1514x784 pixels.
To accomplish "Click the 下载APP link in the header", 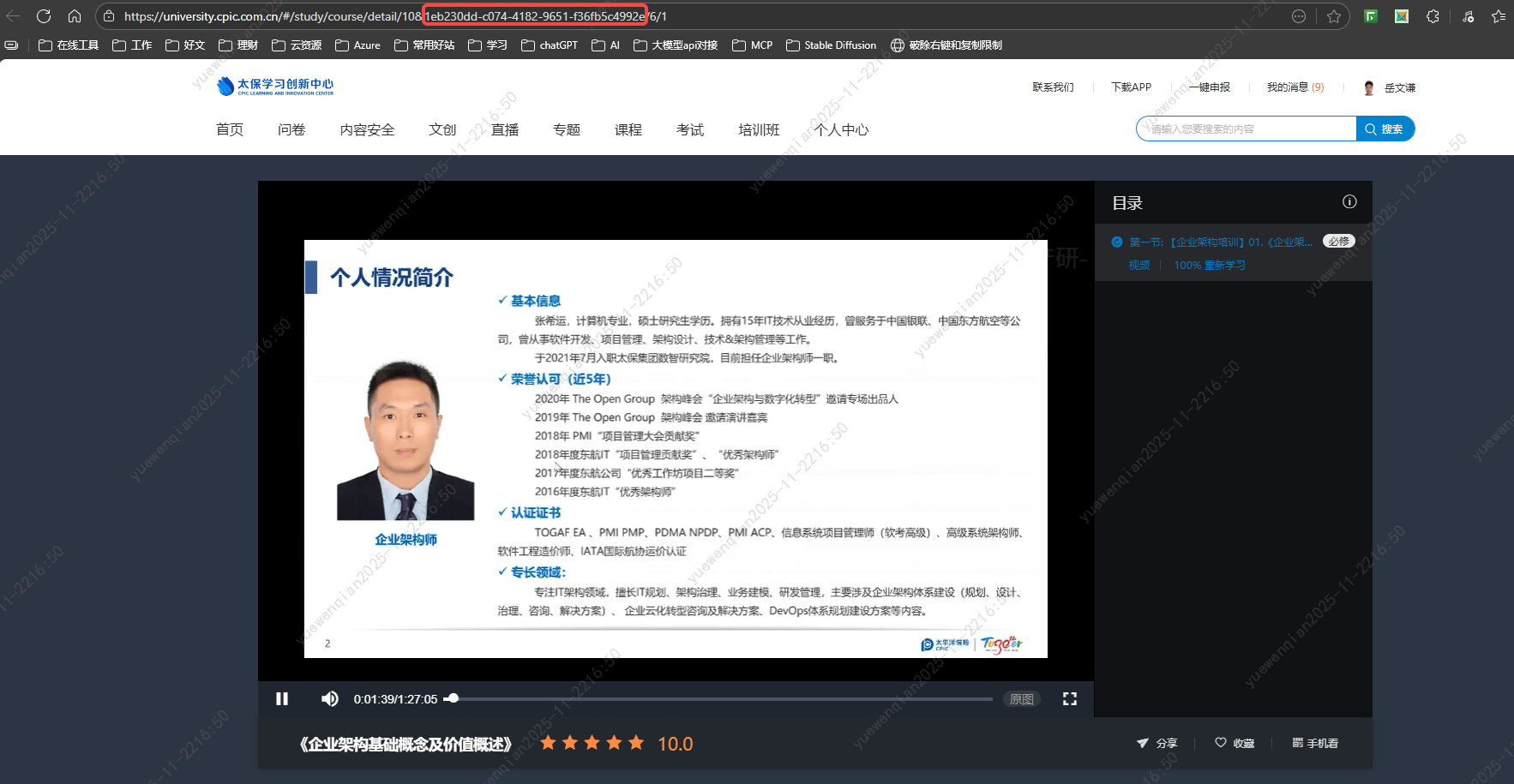I will click(1131, 87).
